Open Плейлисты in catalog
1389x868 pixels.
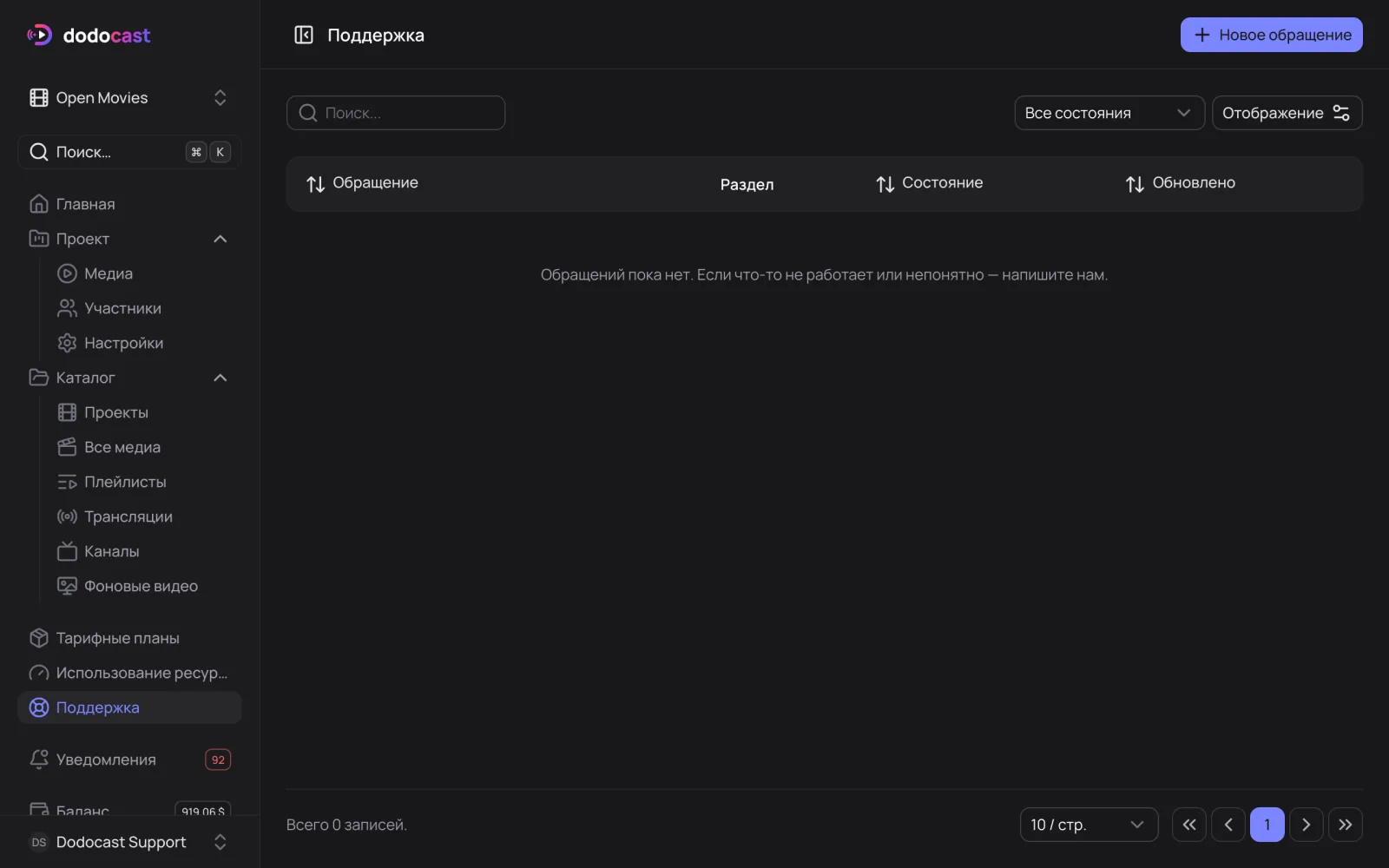(x=143, y=482)
